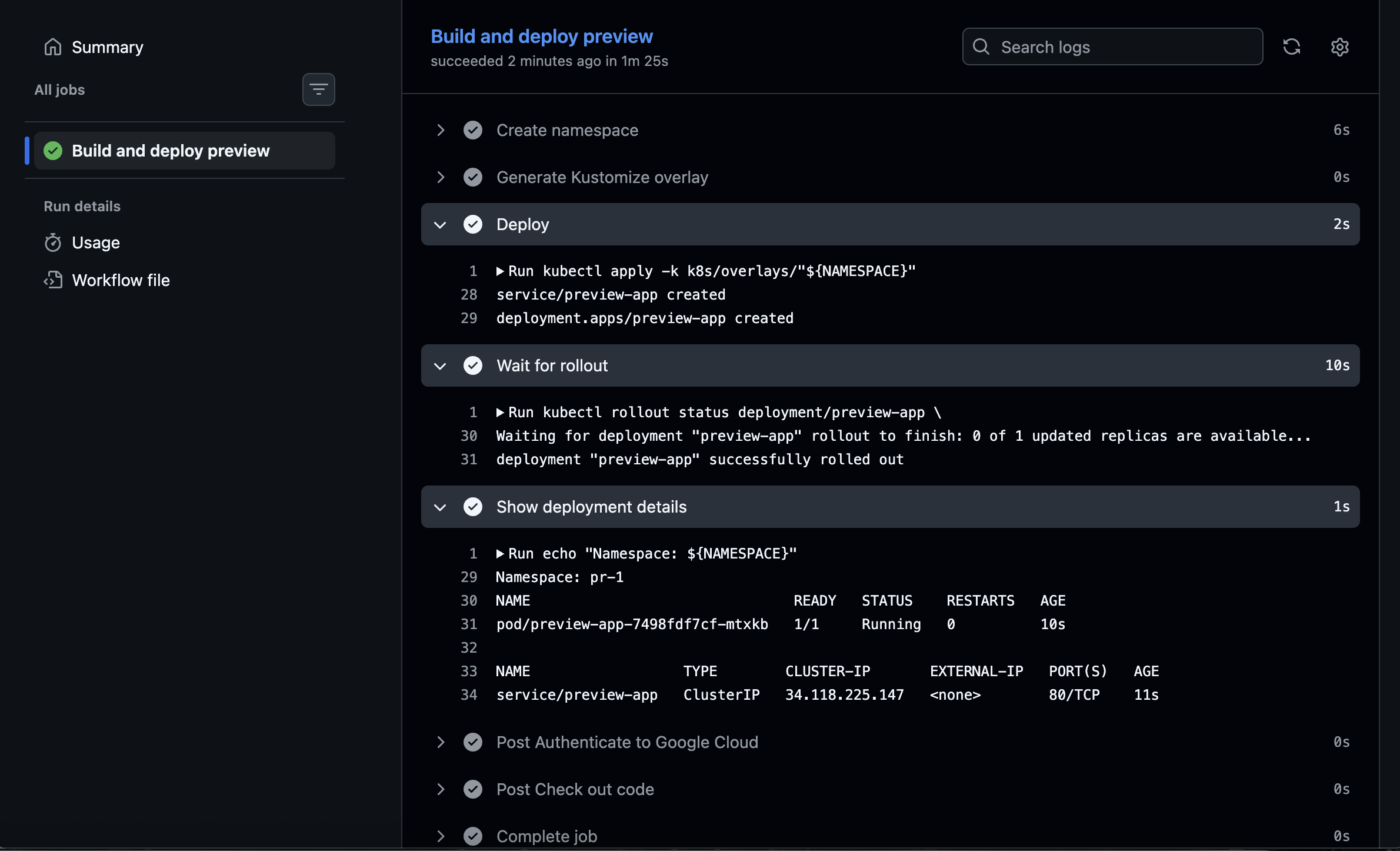Click the Build and deploy preview heading link
Viewport: 1400px width, 851px height.
(x=542, y=36)
